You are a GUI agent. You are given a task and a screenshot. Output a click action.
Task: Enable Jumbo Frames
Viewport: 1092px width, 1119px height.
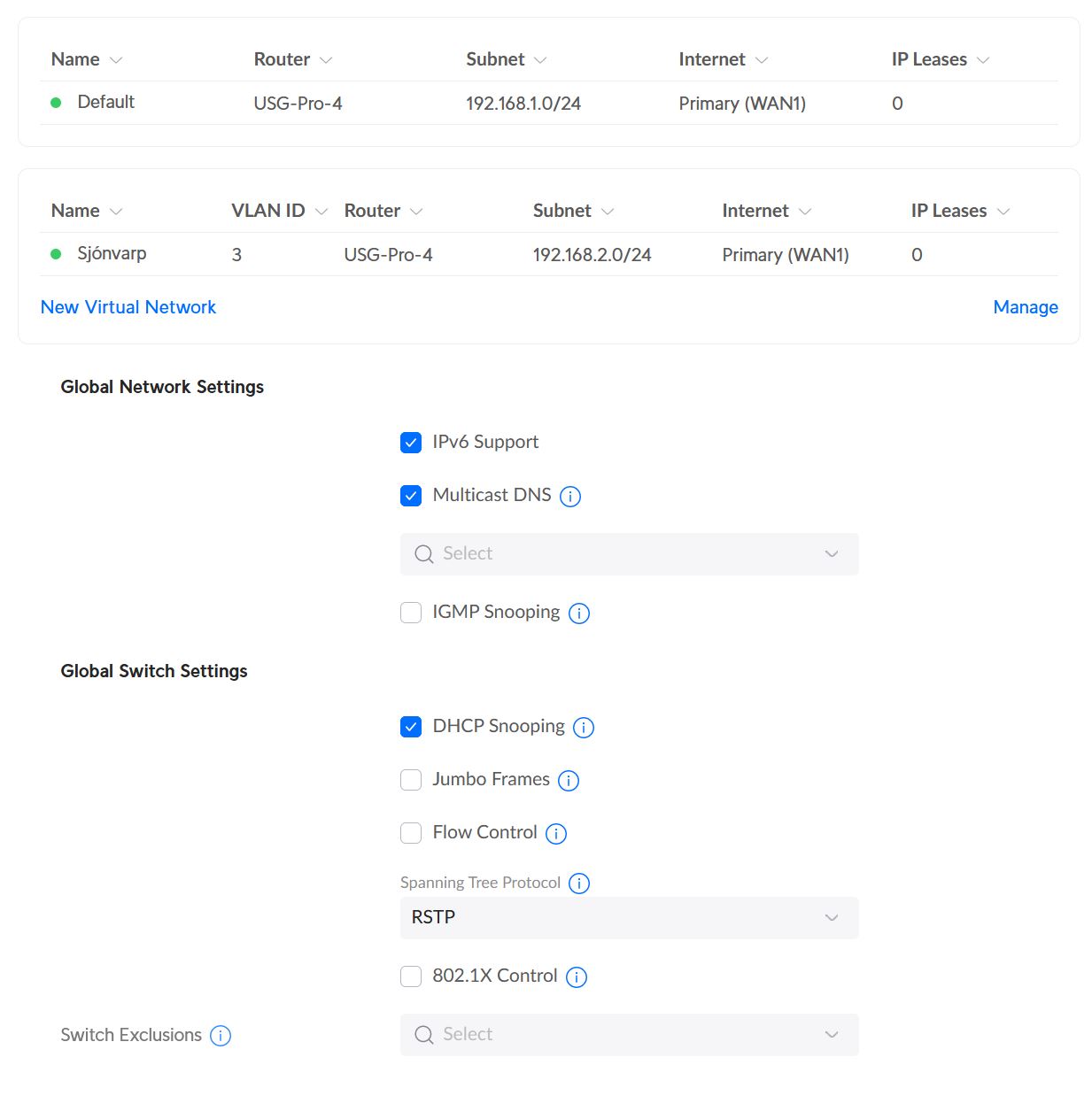click(411, 780)
